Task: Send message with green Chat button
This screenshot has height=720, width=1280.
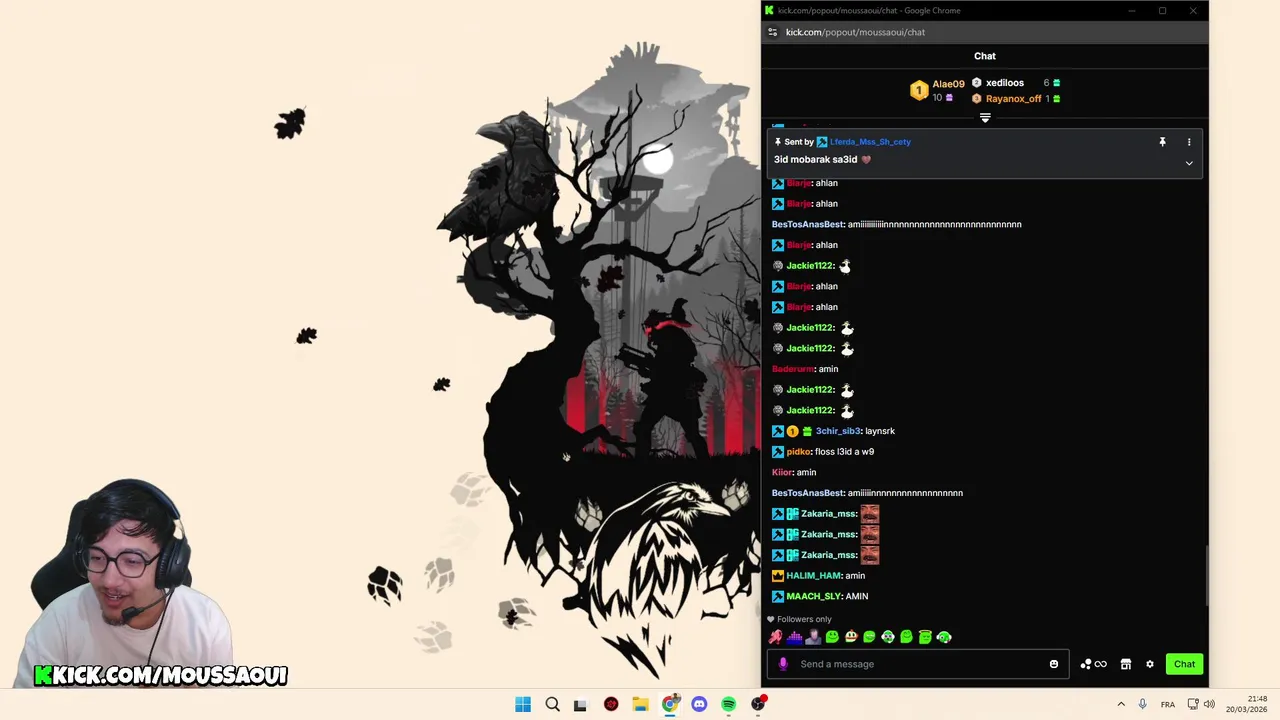Action: pos(1184,664)
